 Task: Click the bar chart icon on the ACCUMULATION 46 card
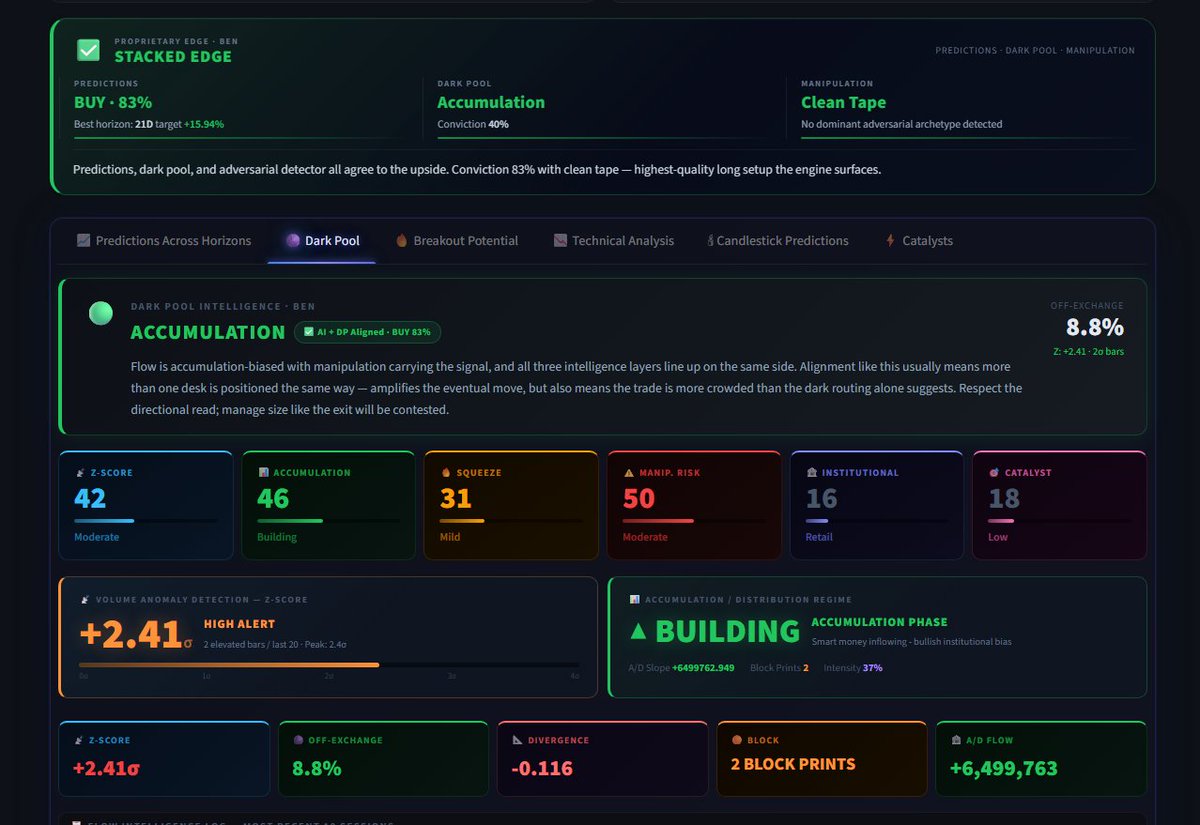pyautogui.click(x=263, y=473)
